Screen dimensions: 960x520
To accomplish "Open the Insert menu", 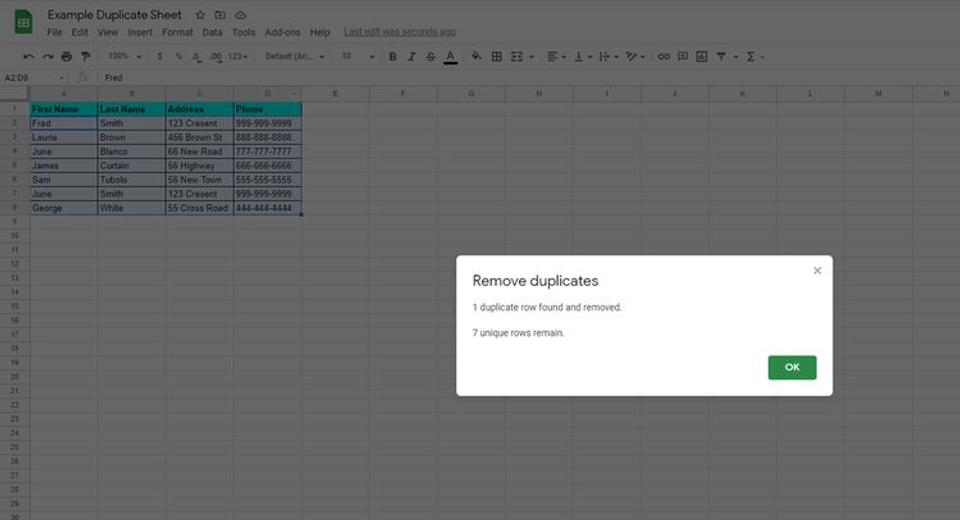I will 140,32.
